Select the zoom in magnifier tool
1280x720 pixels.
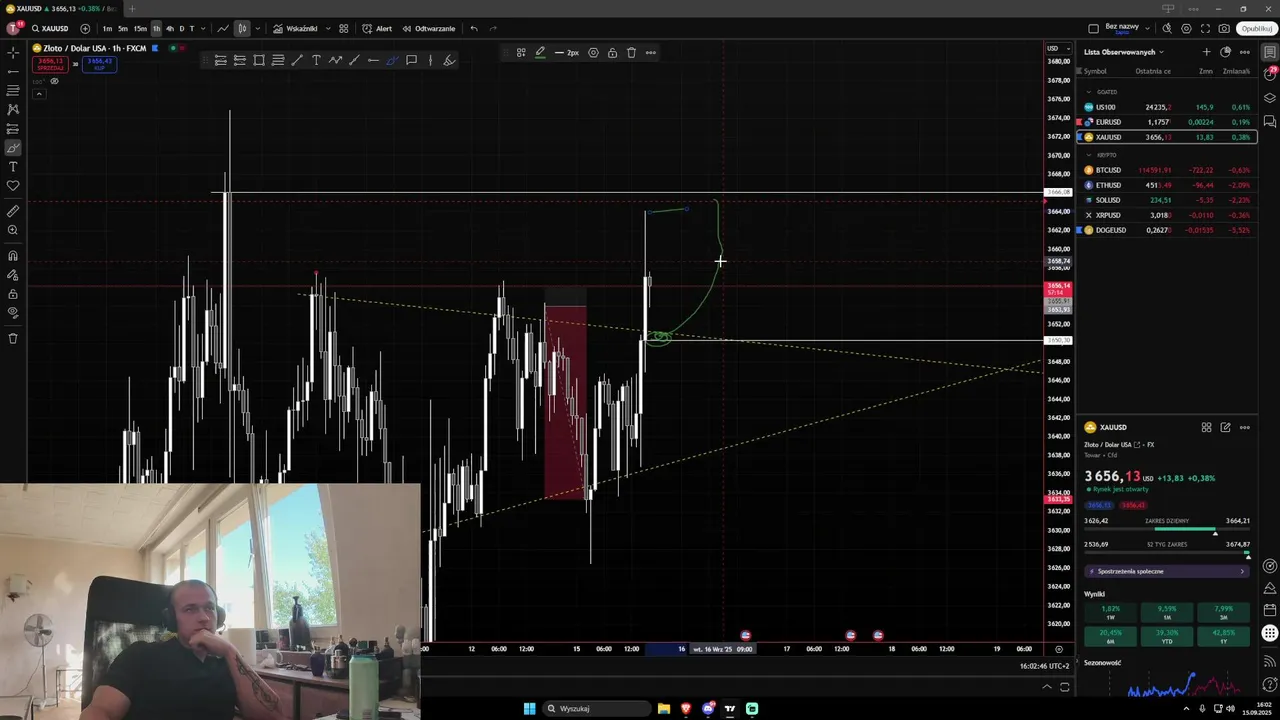coord(13,230)
